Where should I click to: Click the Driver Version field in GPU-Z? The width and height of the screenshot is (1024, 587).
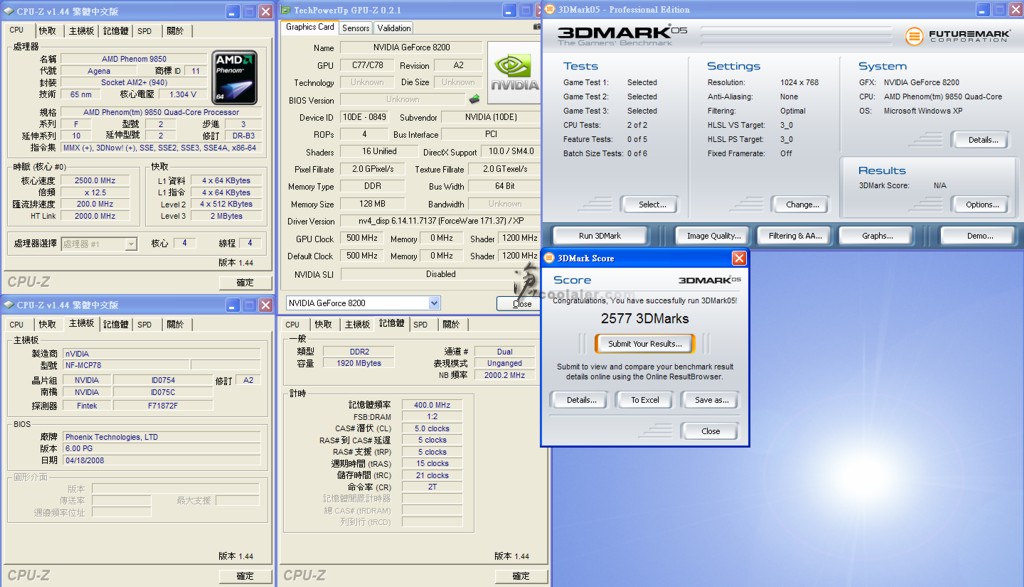(x=440, y=221)
